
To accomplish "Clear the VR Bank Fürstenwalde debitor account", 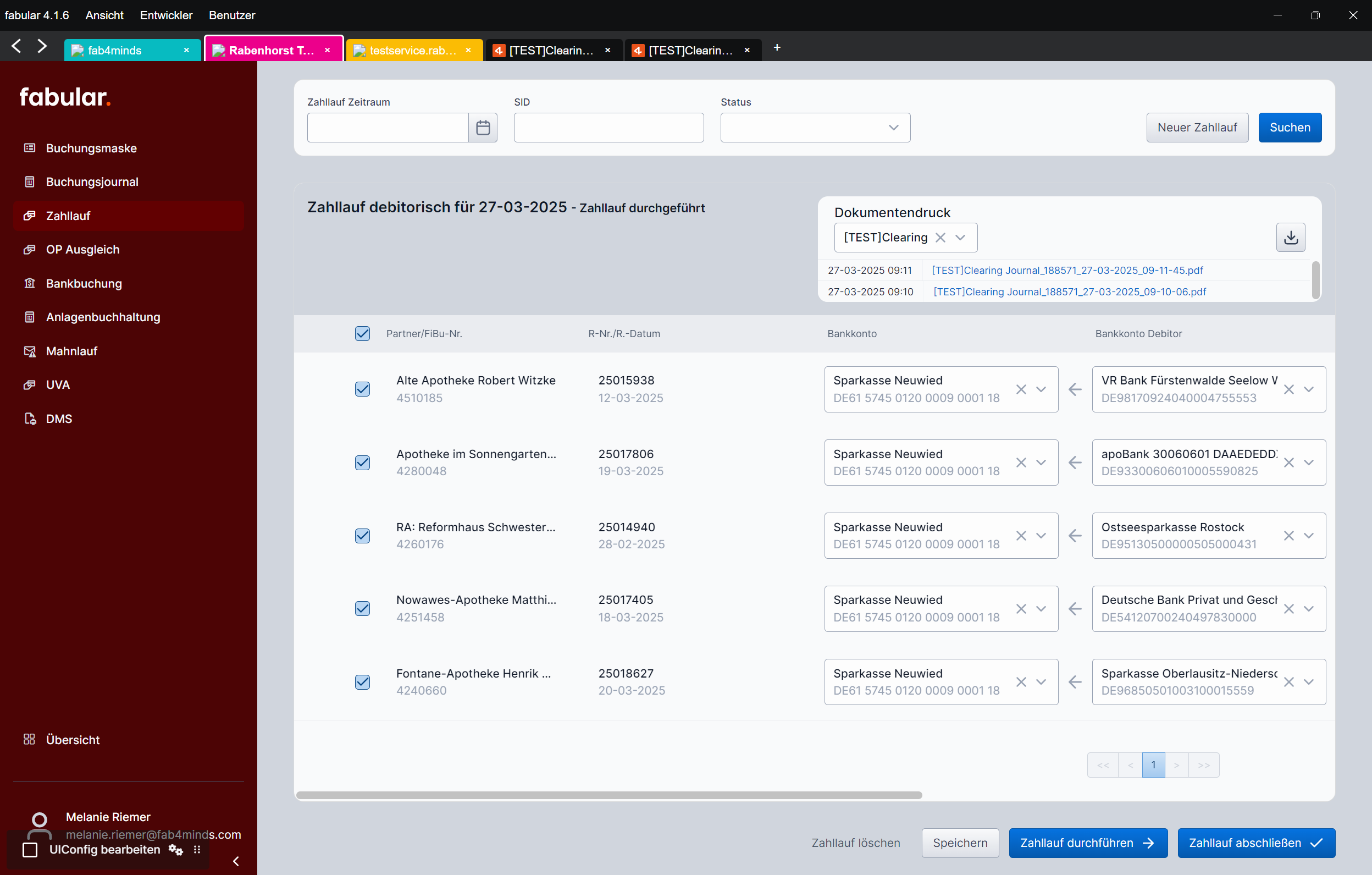I will point(1288,389).
